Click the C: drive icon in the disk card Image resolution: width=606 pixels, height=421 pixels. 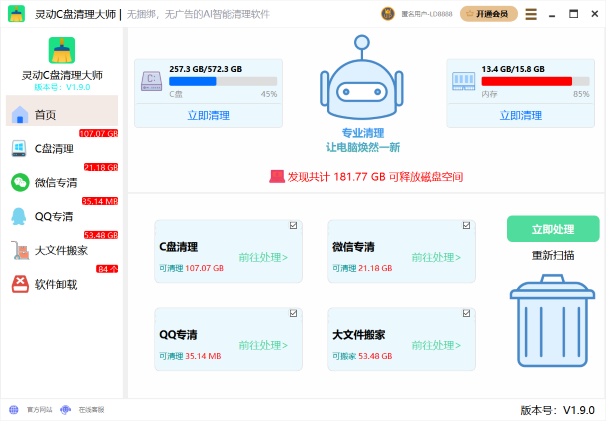152,81
